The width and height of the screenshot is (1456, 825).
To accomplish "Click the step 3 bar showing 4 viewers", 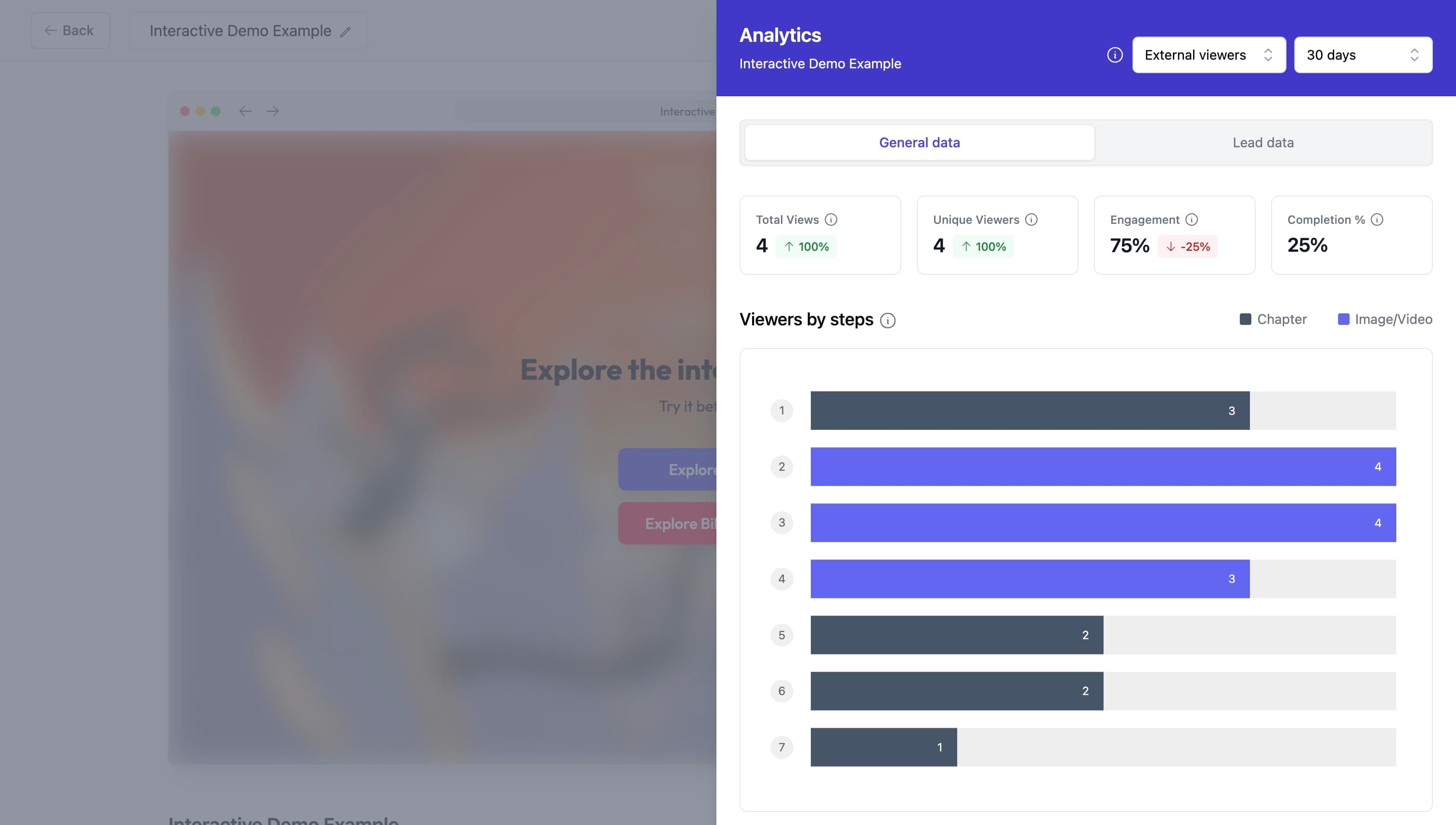I will pos(1103,522).
